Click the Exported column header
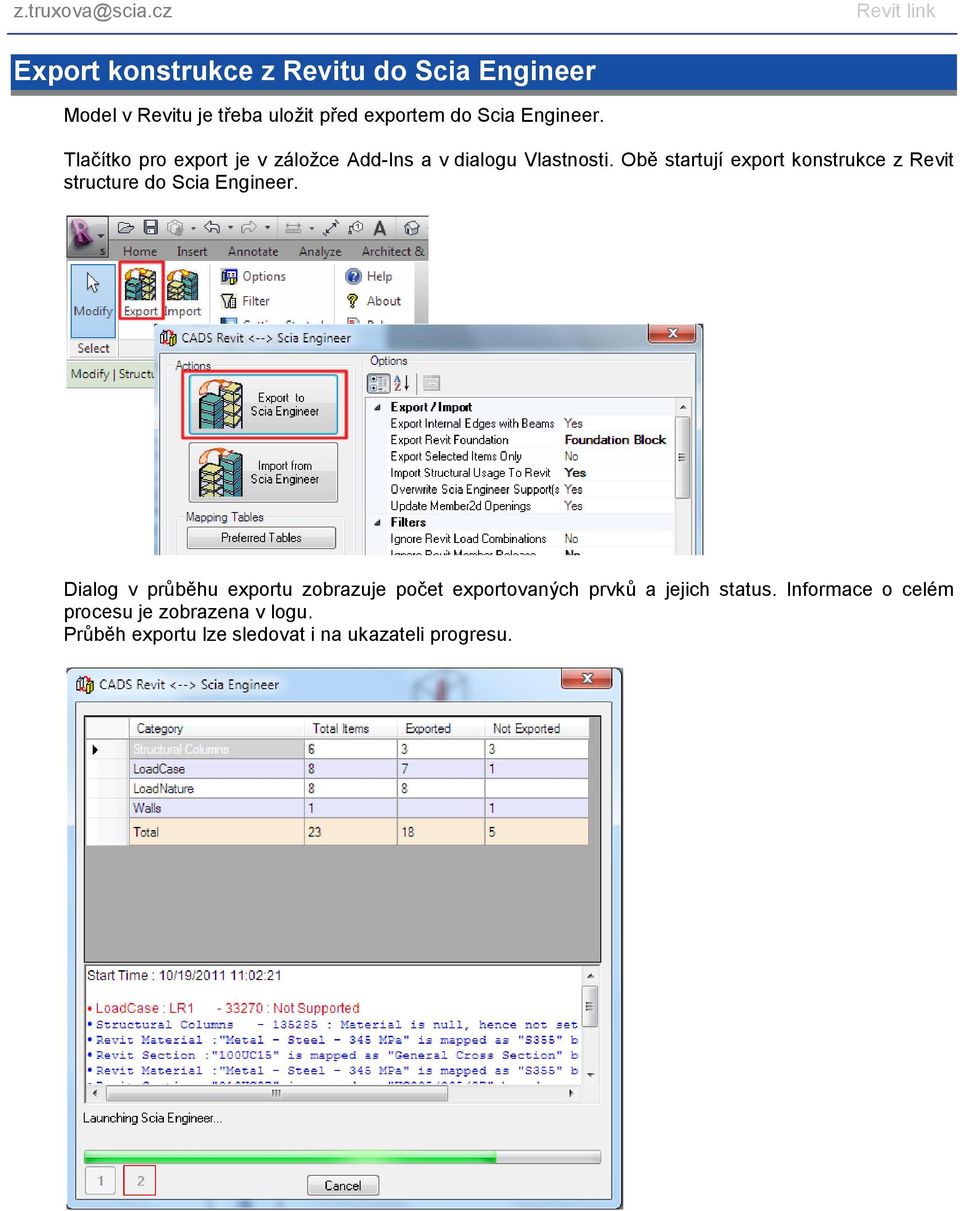 pos(441,728)
